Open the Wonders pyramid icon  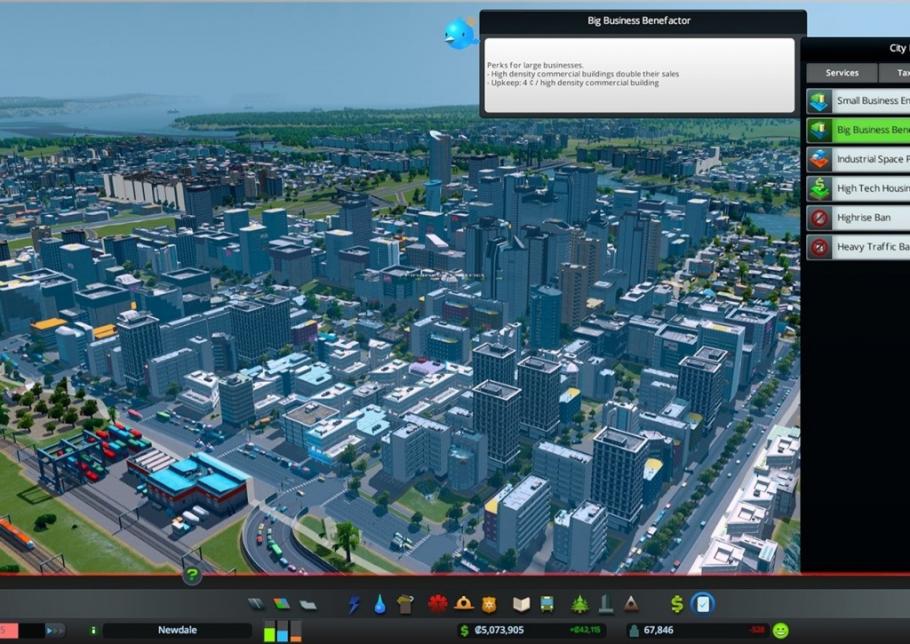pos(631,605)
